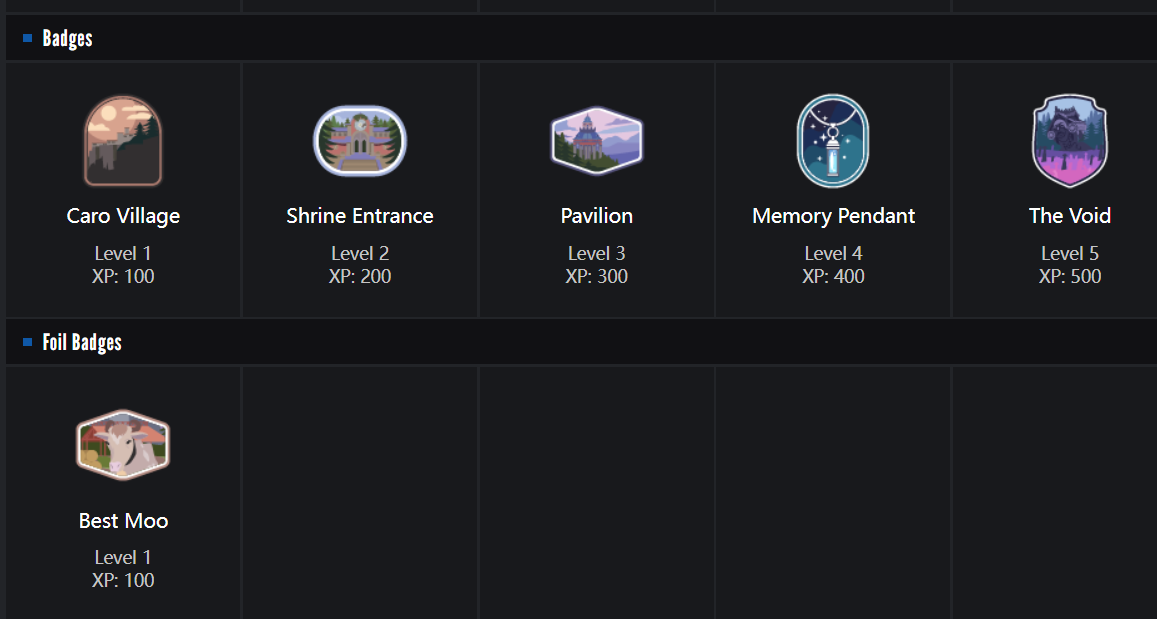
Task: Collapse the Badges section header
Action: pos(68,38)
